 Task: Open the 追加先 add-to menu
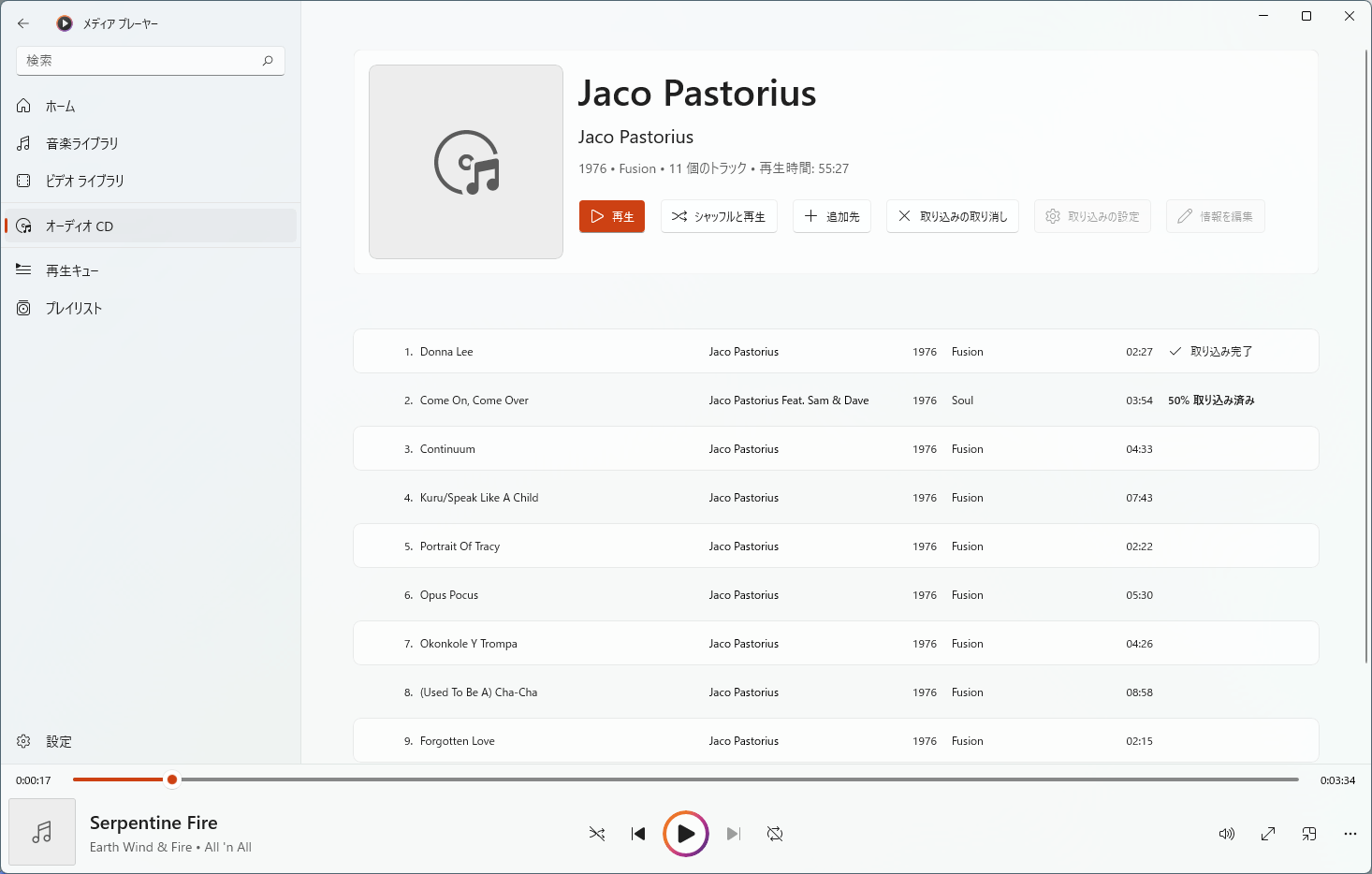point(832,216)
